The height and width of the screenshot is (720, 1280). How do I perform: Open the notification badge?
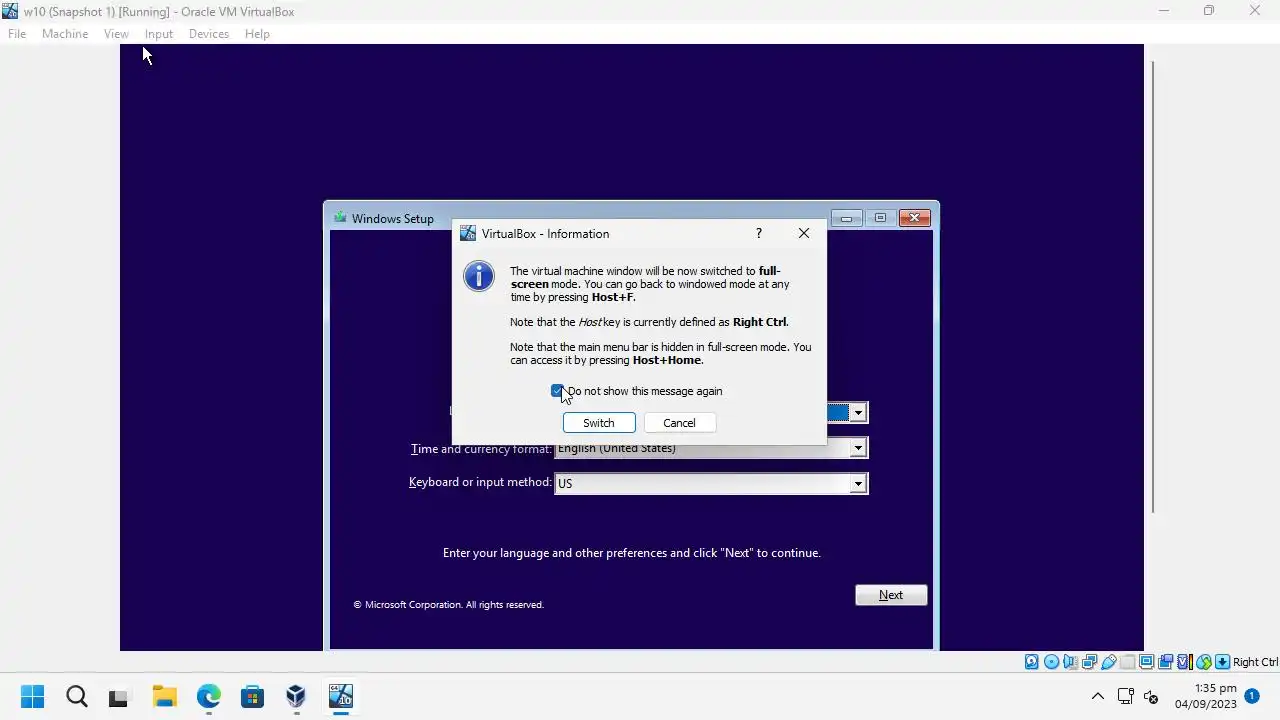pyautogui.click(x=1251, y=695)
